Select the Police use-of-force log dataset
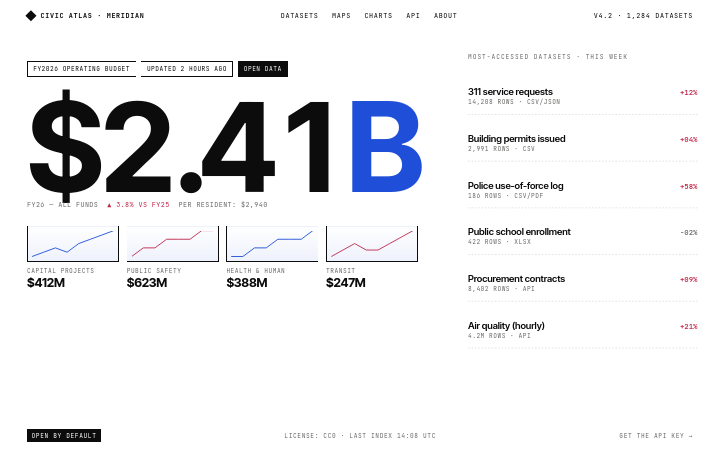 [583, 190]
